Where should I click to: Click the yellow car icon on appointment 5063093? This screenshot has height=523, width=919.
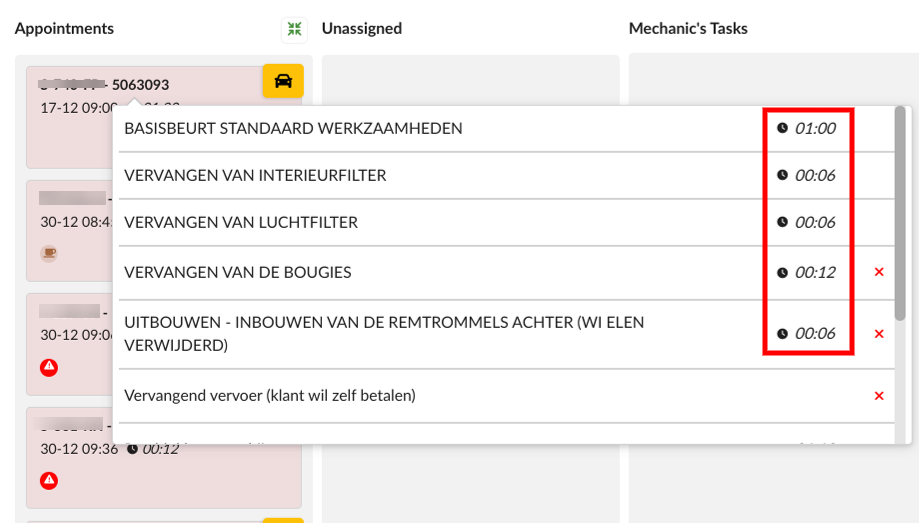[283, 81]
